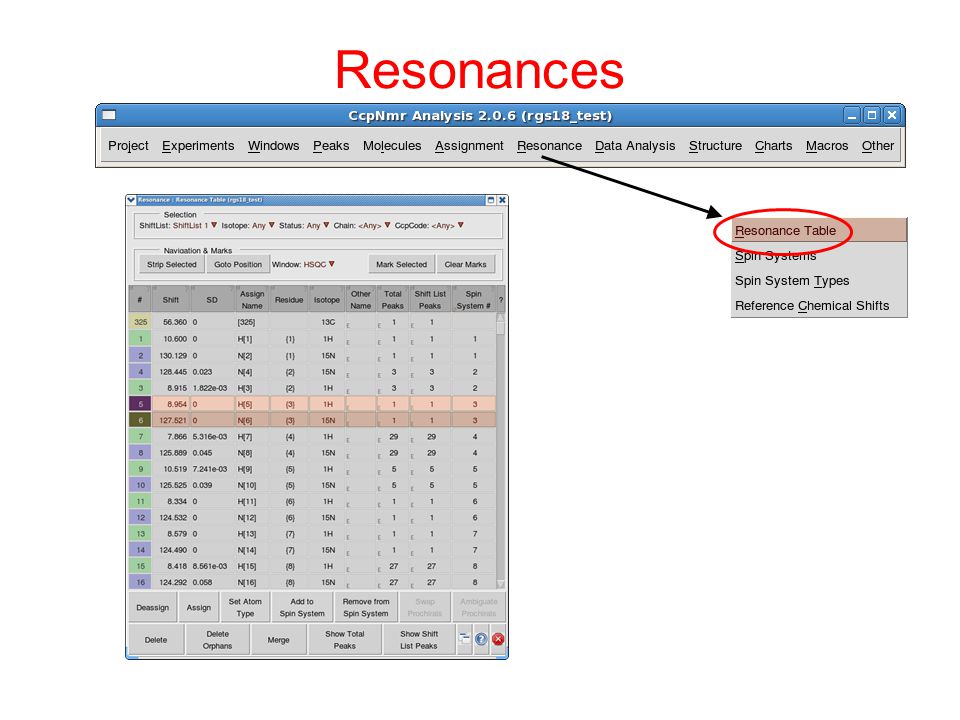Click the Set Atom Type button
Viewport: 960px width, 720px height.
point(245,607)
